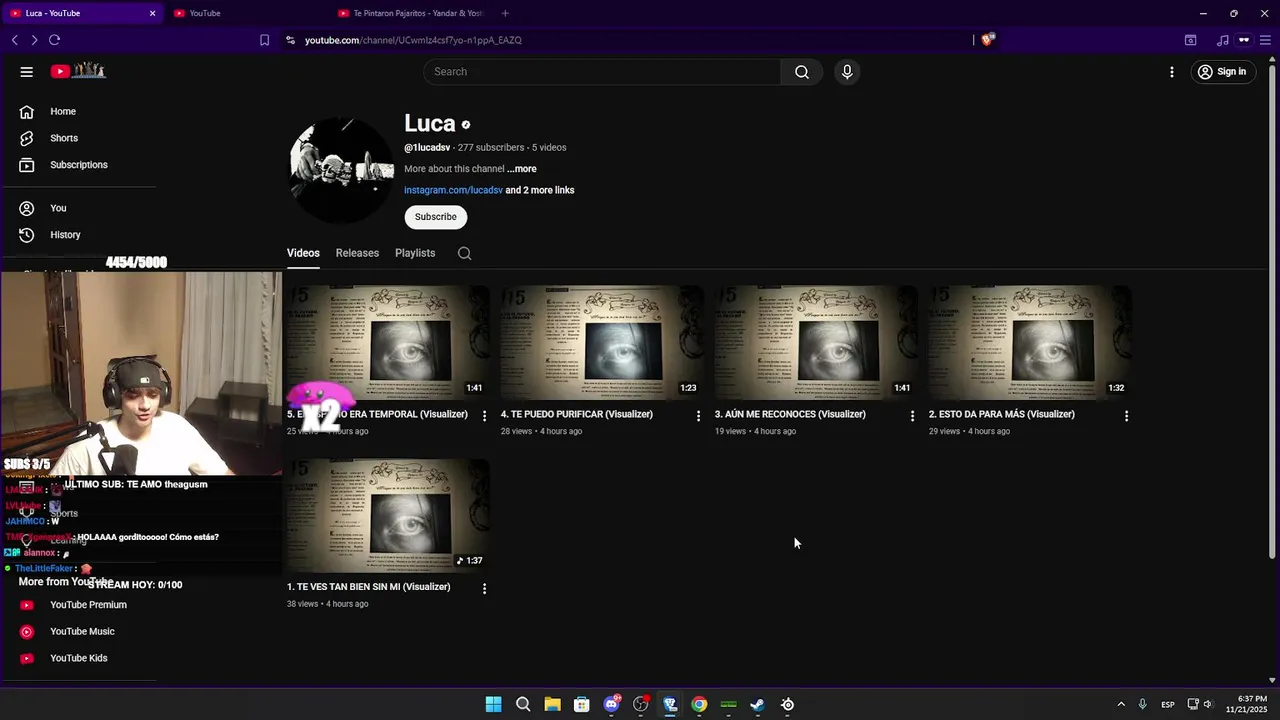The height and width of the screenshot is (720, 1280).
Task: Focus the YouTube Search field
Action: (602, 72)
